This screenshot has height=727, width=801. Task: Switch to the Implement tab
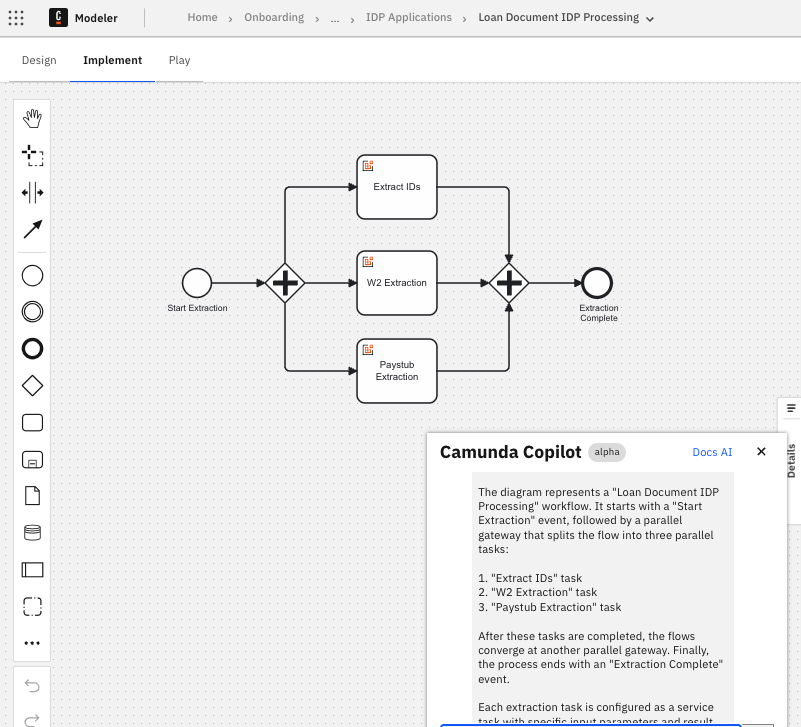coord(112,60)
